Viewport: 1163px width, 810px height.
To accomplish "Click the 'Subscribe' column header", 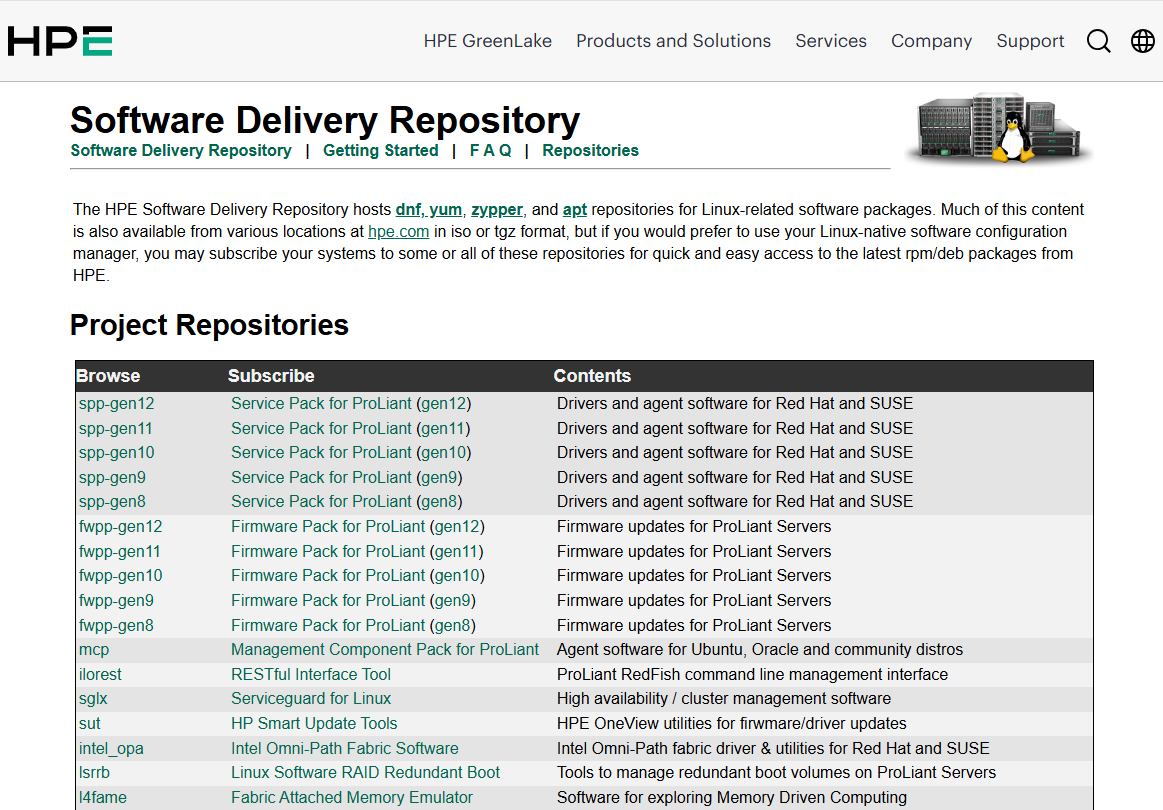I will pyautogui.click(x=271, y=376).
